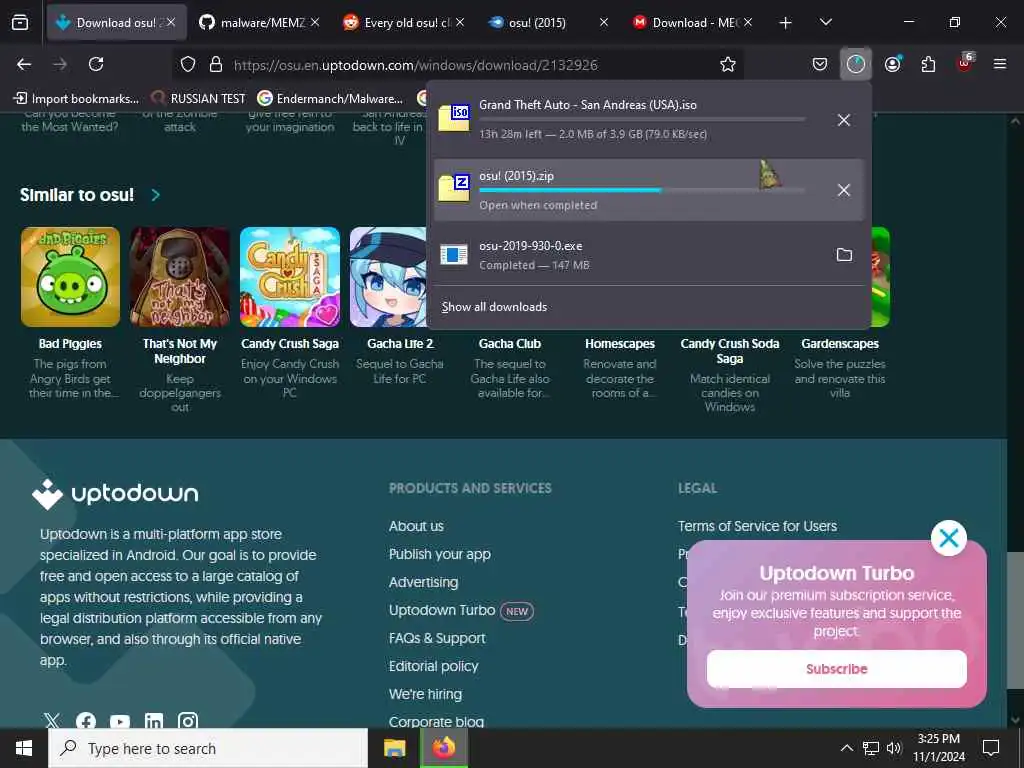
Task: Open Uptodown LinkedIn icon
Action: point(153,722)
